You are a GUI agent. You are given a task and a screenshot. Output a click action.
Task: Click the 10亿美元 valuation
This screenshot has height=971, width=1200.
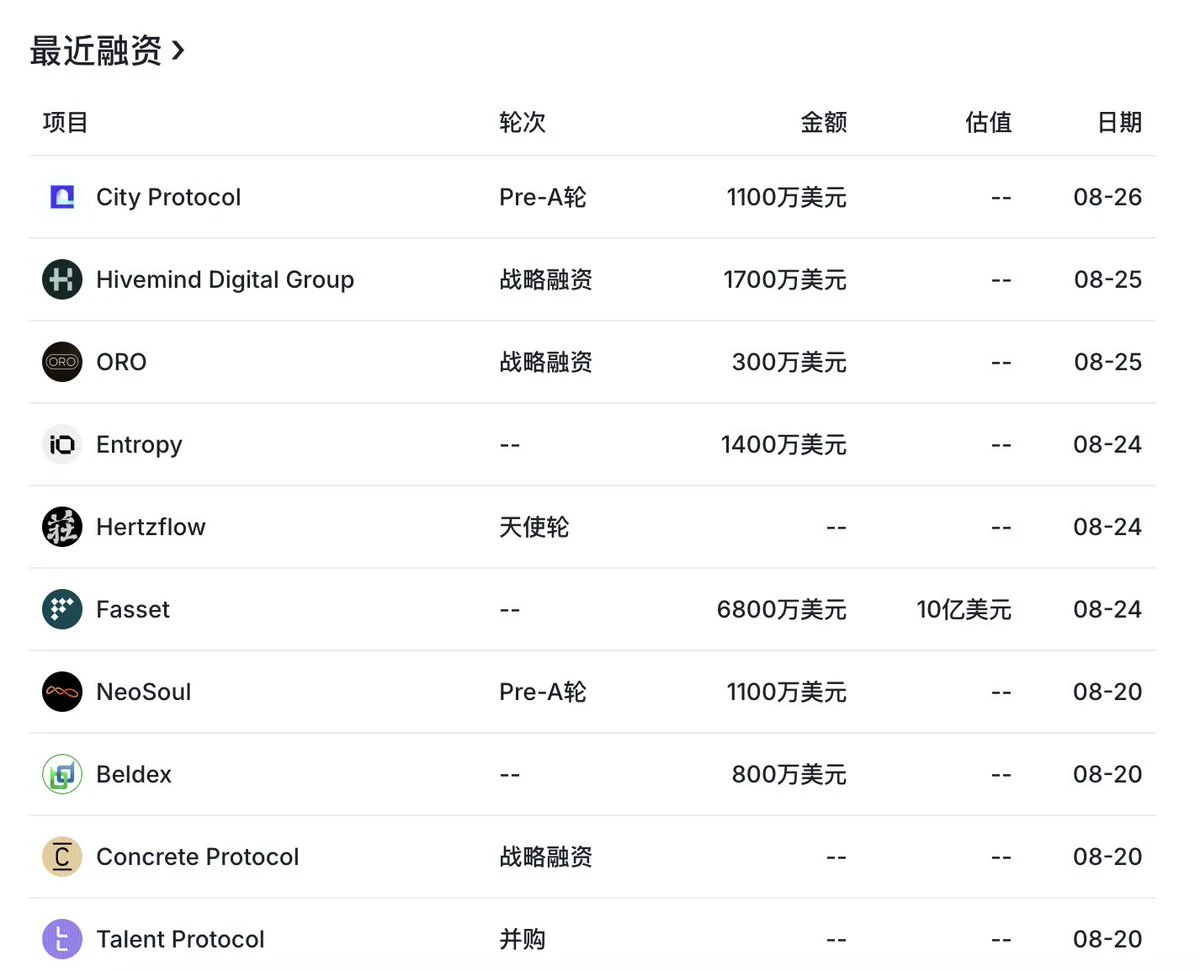(964, 610)
